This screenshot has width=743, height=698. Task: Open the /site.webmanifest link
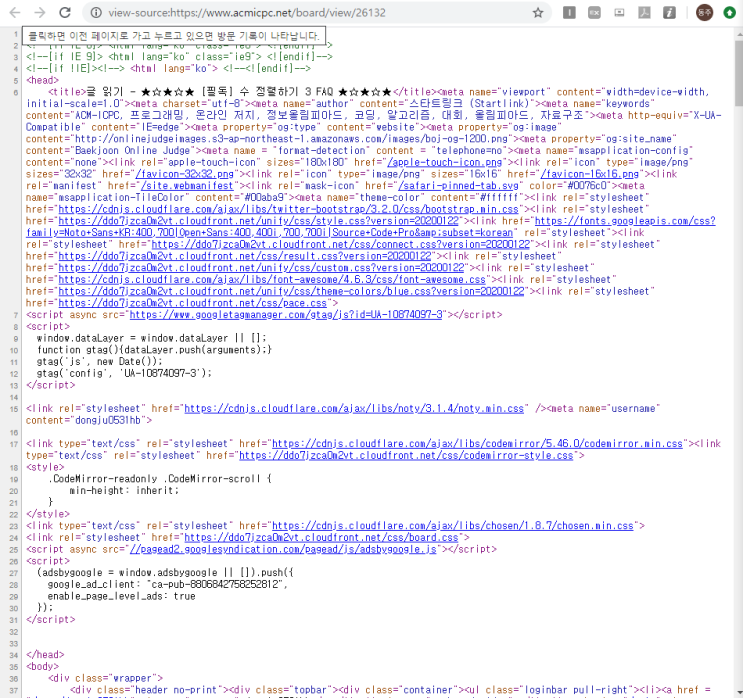(x=187, y=186)
